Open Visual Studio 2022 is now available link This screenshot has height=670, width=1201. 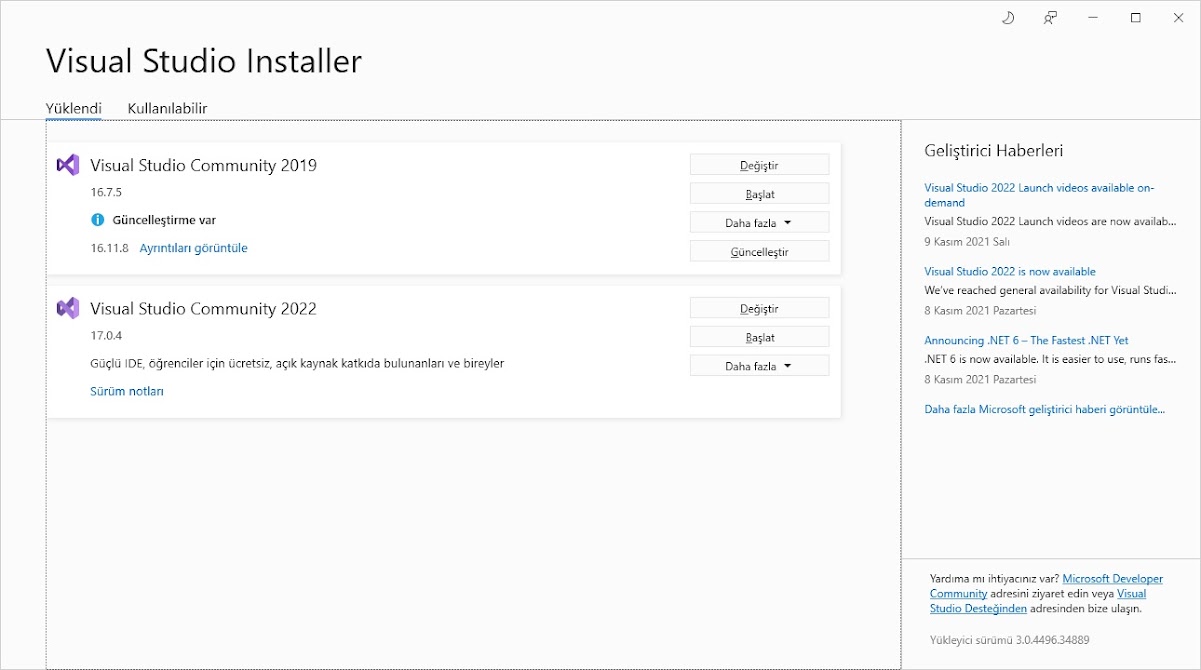(1010, 271)
